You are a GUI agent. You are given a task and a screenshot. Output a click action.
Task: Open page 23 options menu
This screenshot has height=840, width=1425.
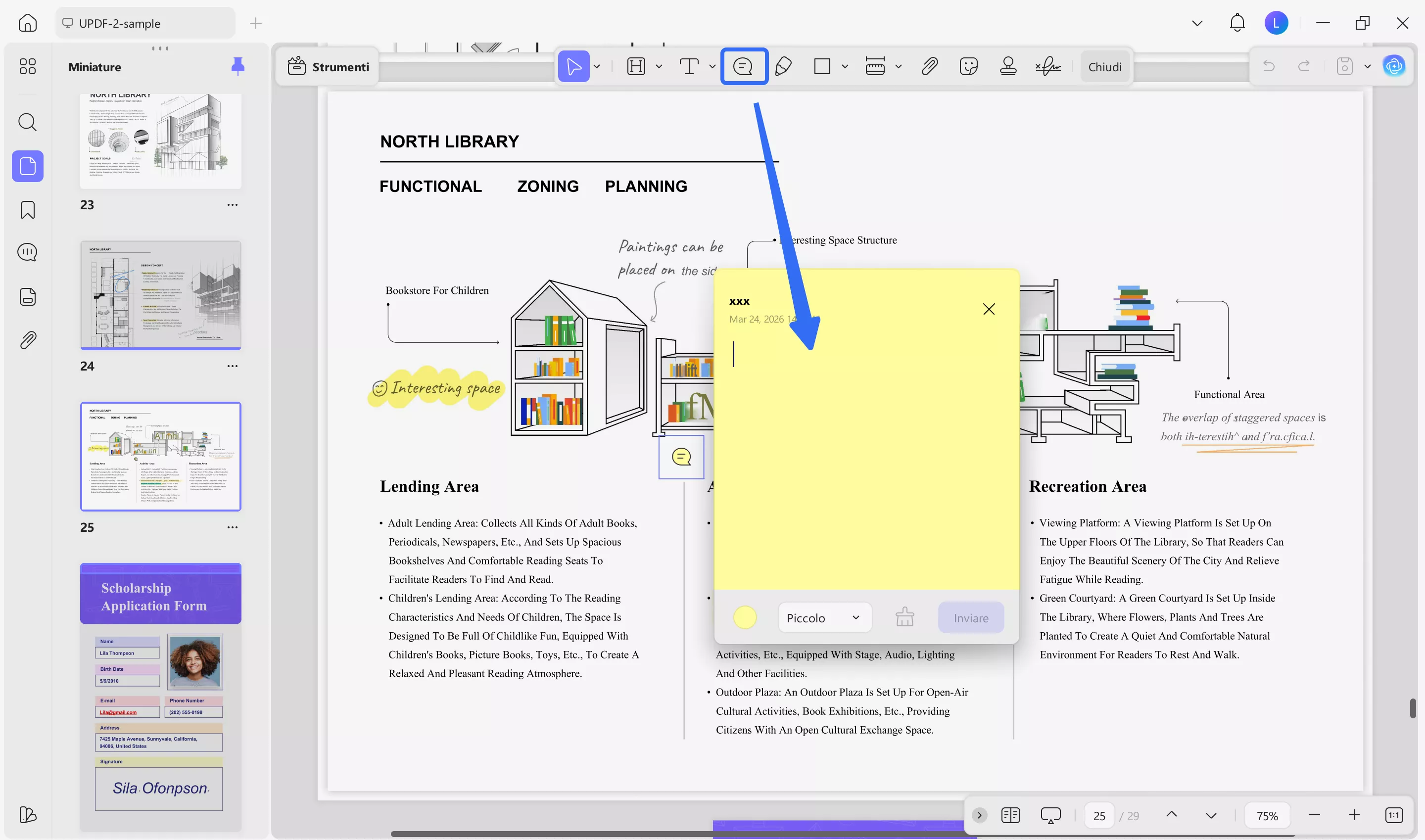(x=232, y=205)
